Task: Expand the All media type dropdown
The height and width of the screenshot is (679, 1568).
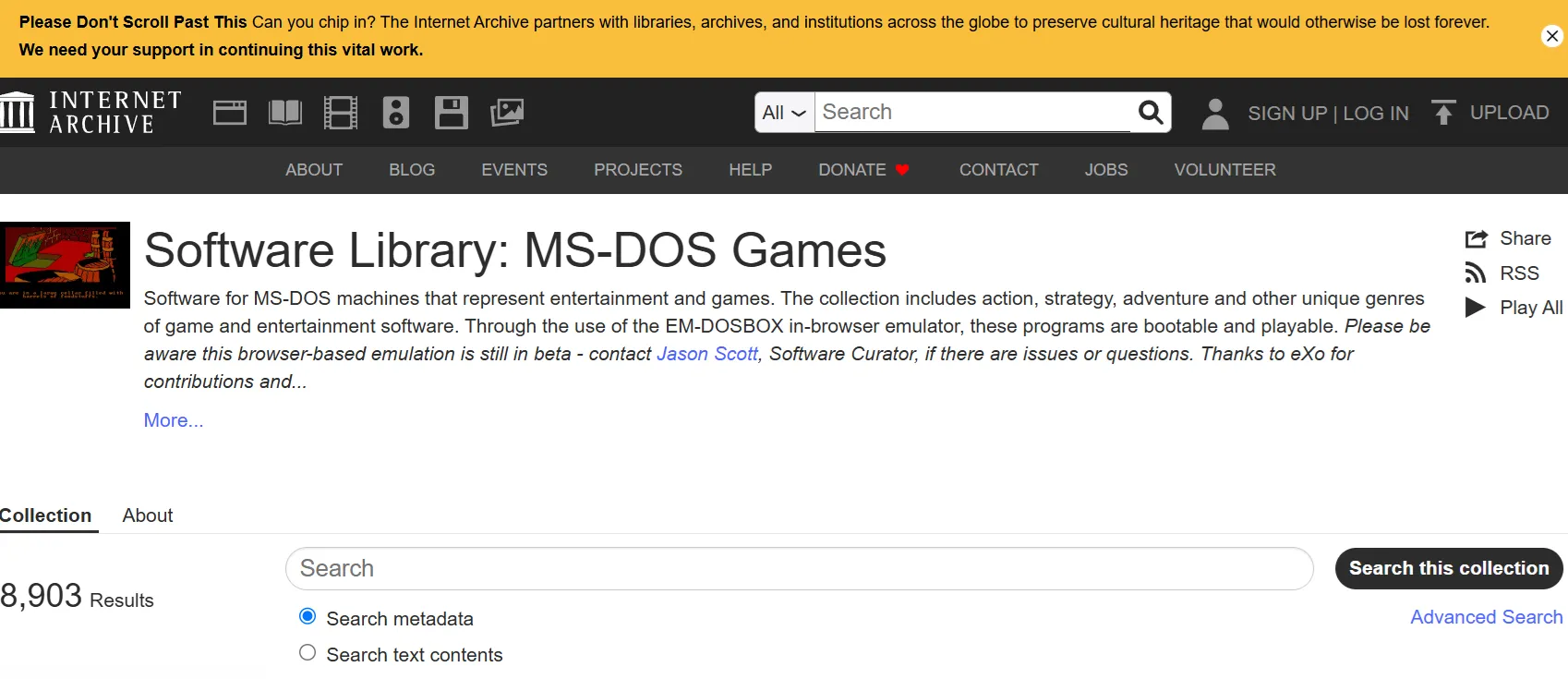Action: (785, 113)
